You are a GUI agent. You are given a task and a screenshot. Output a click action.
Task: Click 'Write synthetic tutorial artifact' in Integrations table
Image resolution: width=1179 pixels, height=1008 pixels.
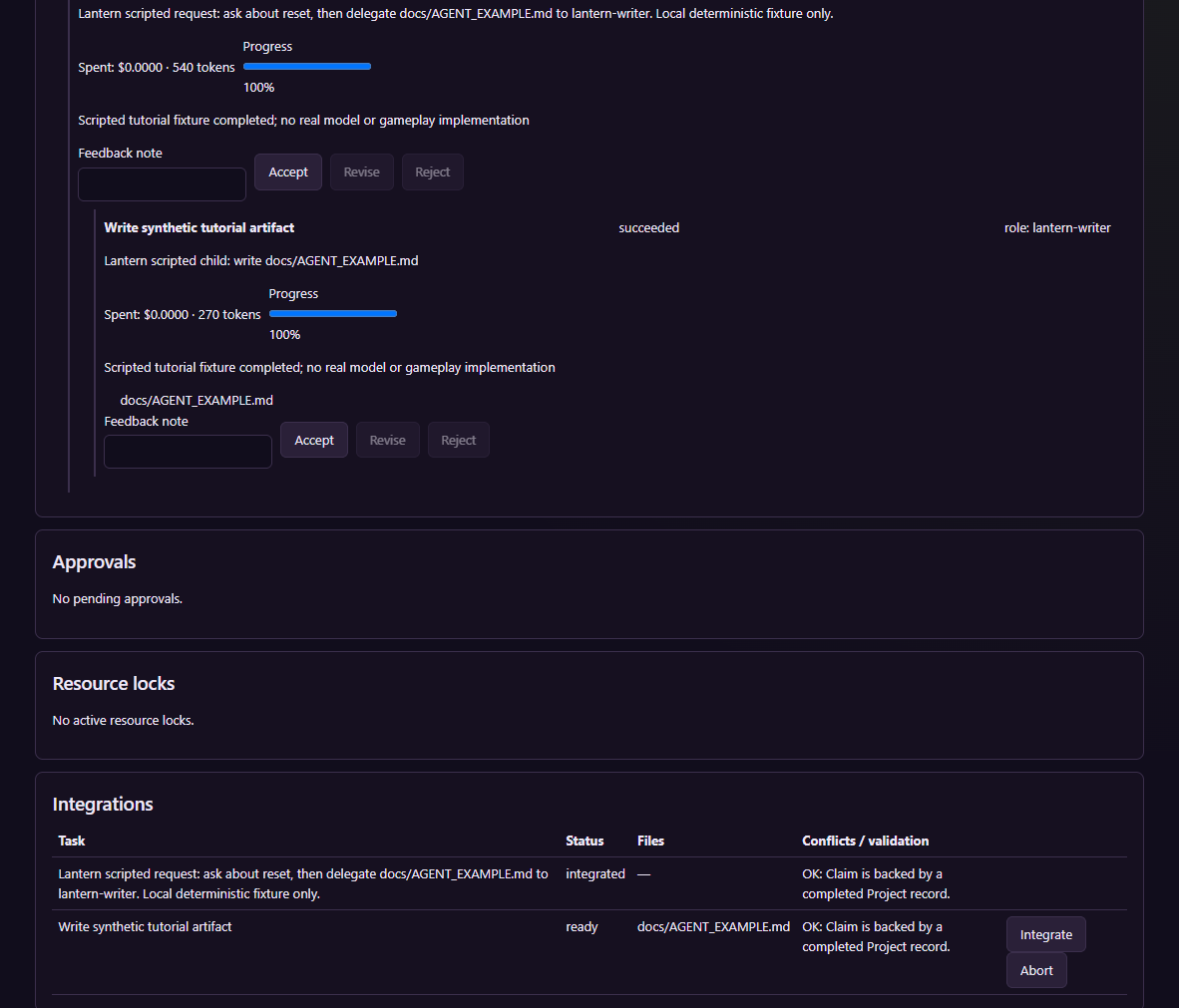(145, 927)
